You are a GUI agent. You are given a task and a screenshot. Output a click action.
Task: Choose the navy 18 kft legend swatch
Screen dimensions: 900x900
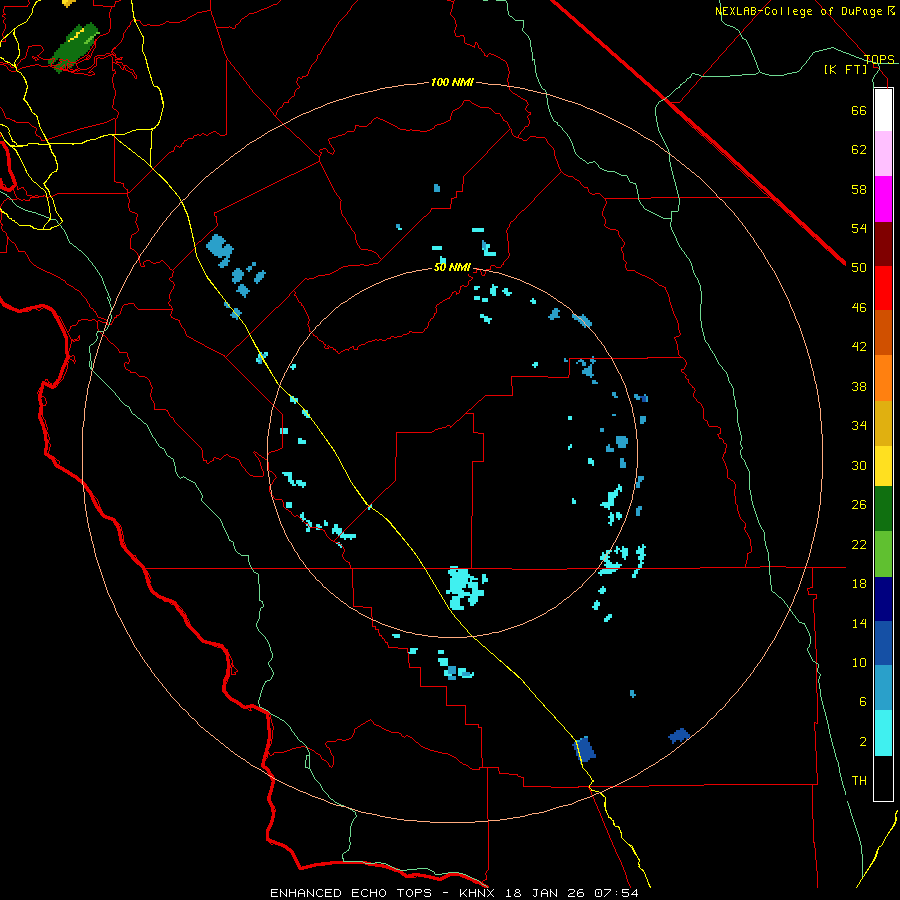point(883,599)
